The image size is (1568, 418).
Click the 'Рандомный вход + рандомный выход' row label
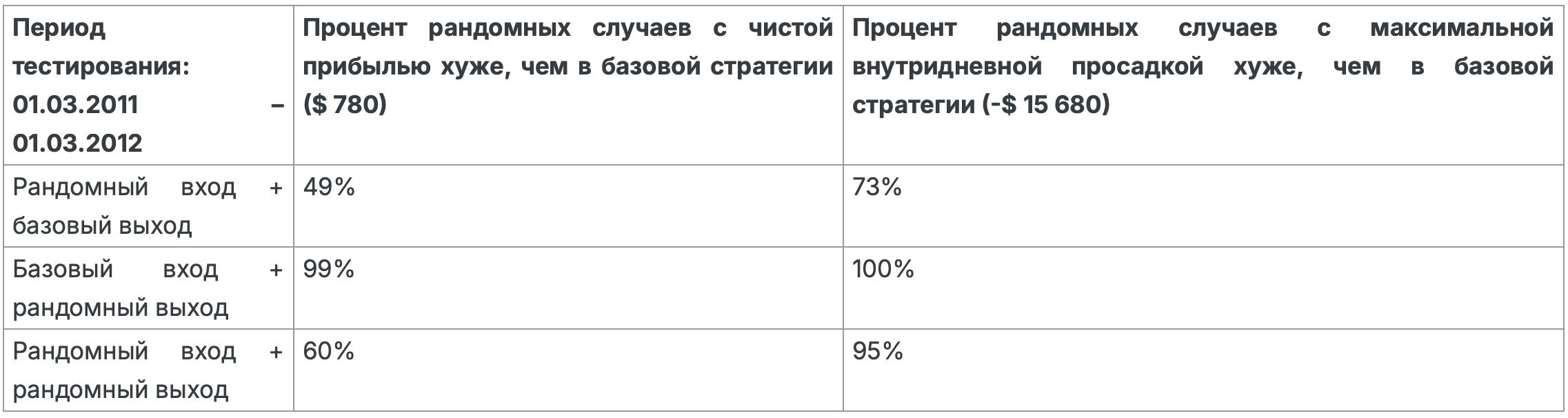pyautogui.click(x=148, y=370)
